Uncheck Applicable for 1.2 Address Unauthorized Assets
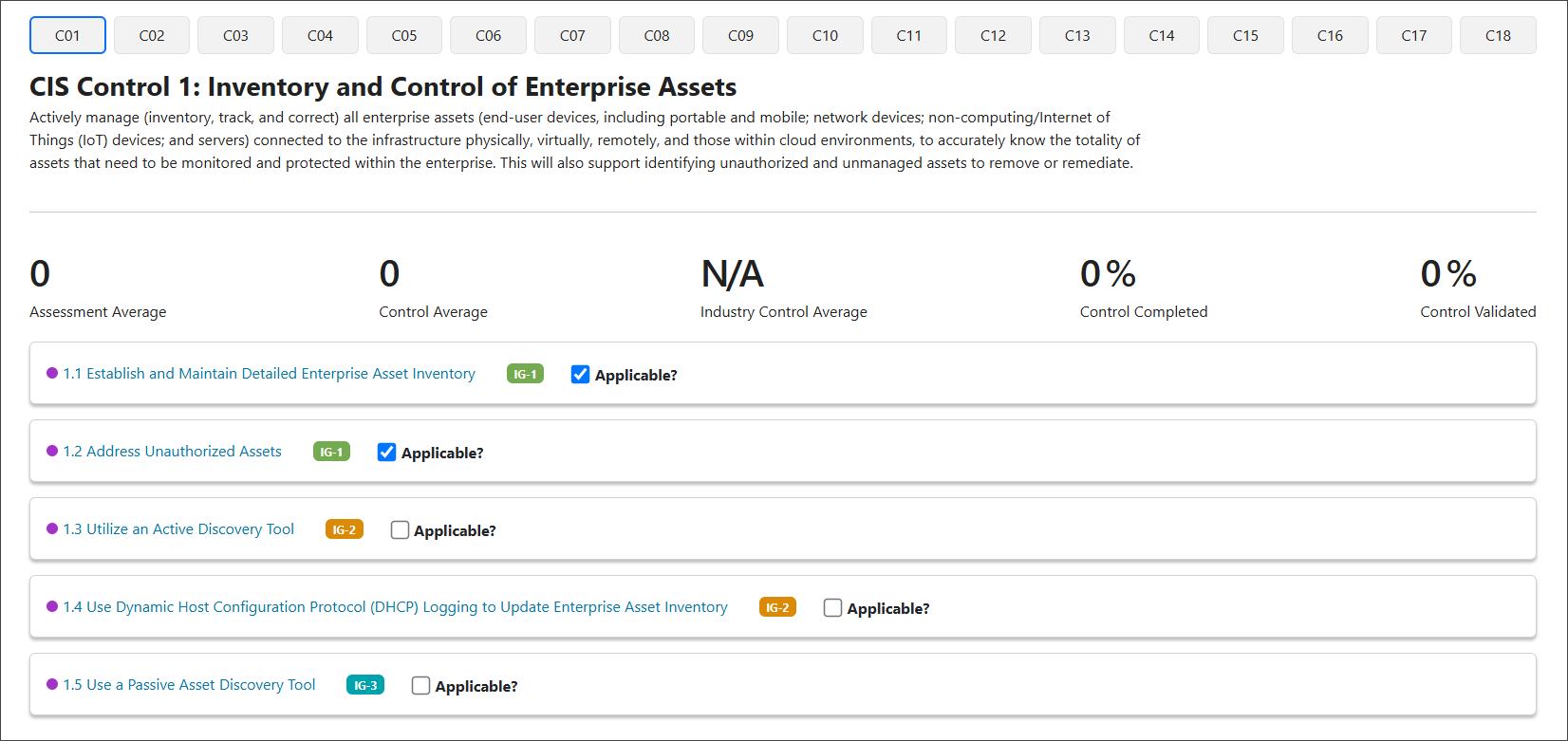Viewport: 1568px width, 741px height. coord(386,453)
